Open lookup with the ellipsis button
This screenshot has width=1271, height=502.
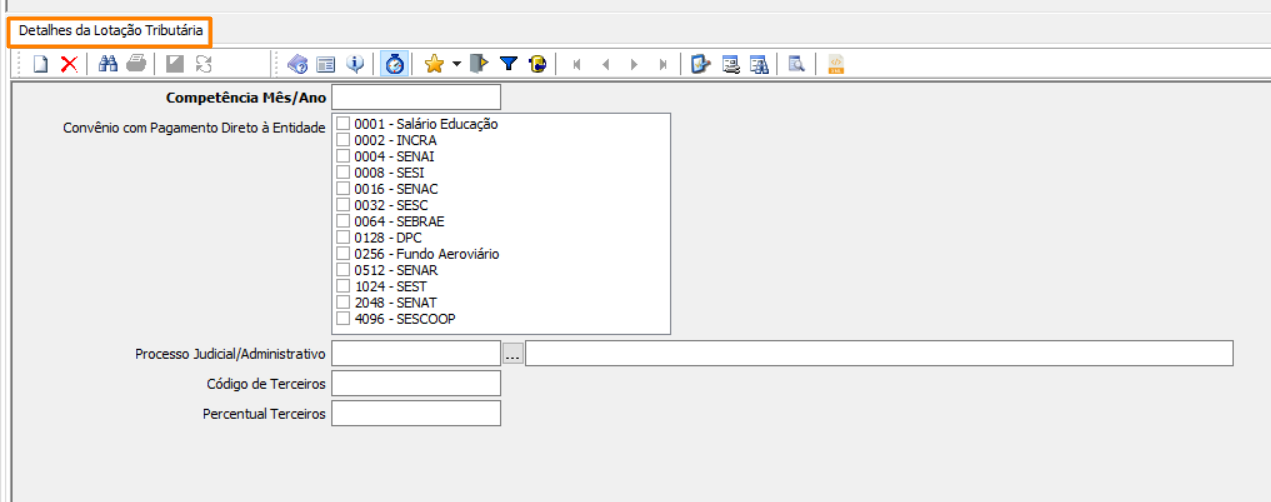(x=513, y=354)
